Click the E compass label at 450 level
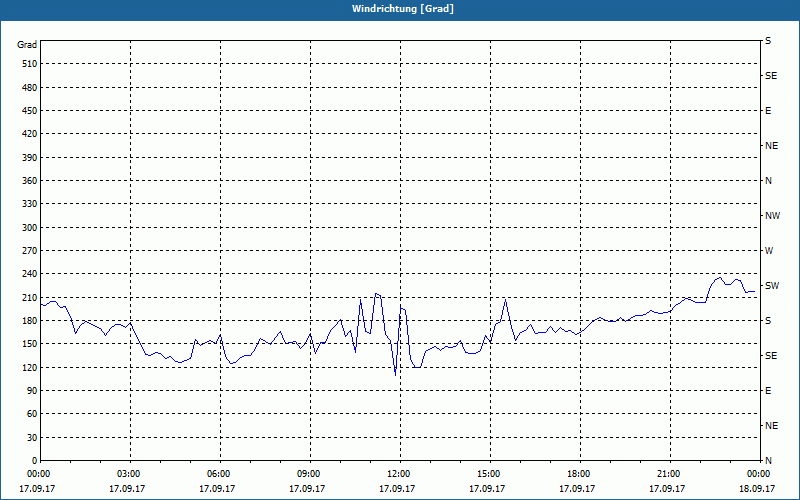The width and height of the screenshot is (800, 500). pyautogui.click(x=768, y=111)
